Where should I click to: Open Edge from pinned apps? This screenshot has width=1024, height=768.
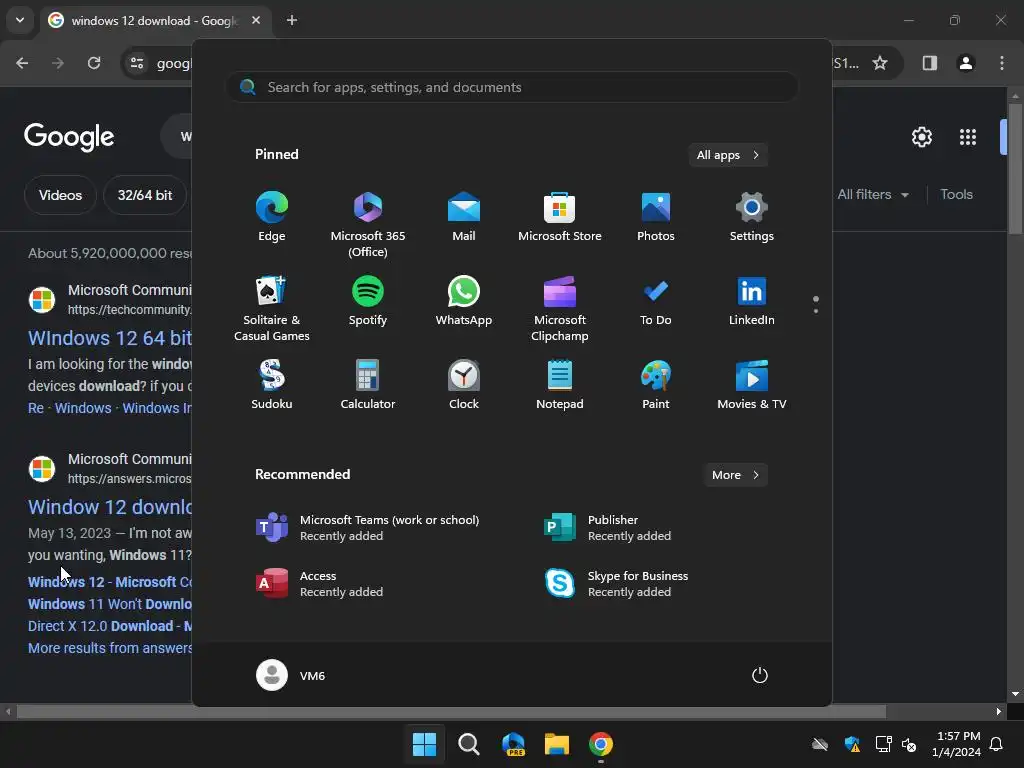point(272,217)
